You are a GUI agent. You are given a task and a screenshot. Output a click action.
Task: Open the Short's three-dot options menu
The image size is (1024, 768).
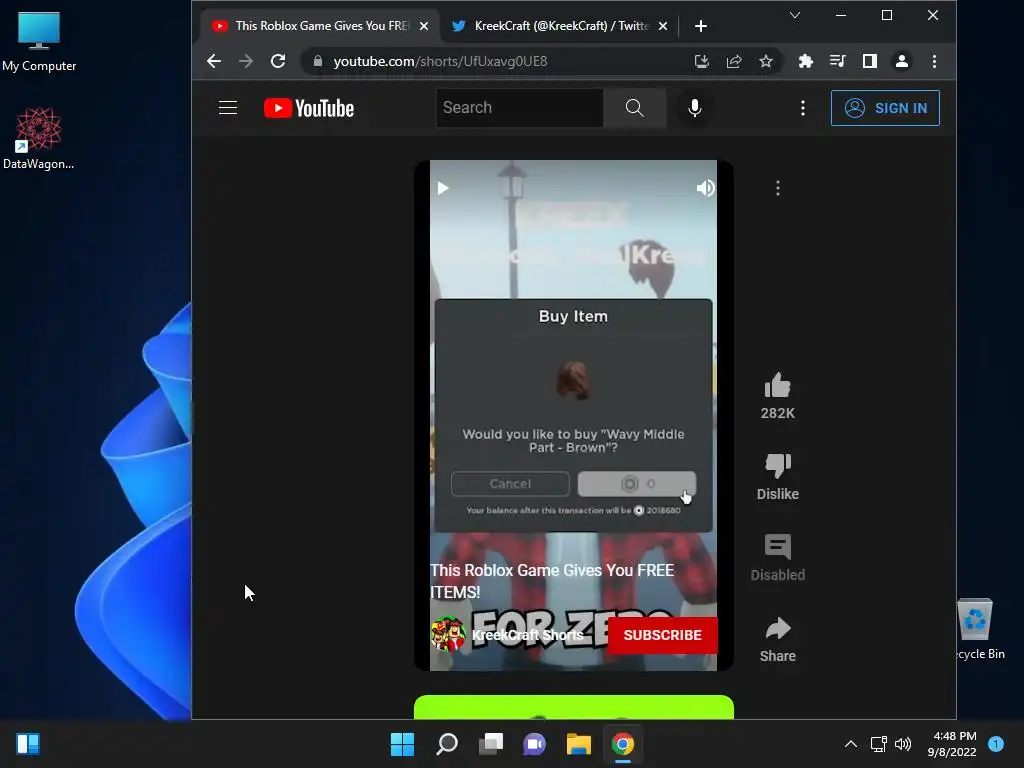777,189
